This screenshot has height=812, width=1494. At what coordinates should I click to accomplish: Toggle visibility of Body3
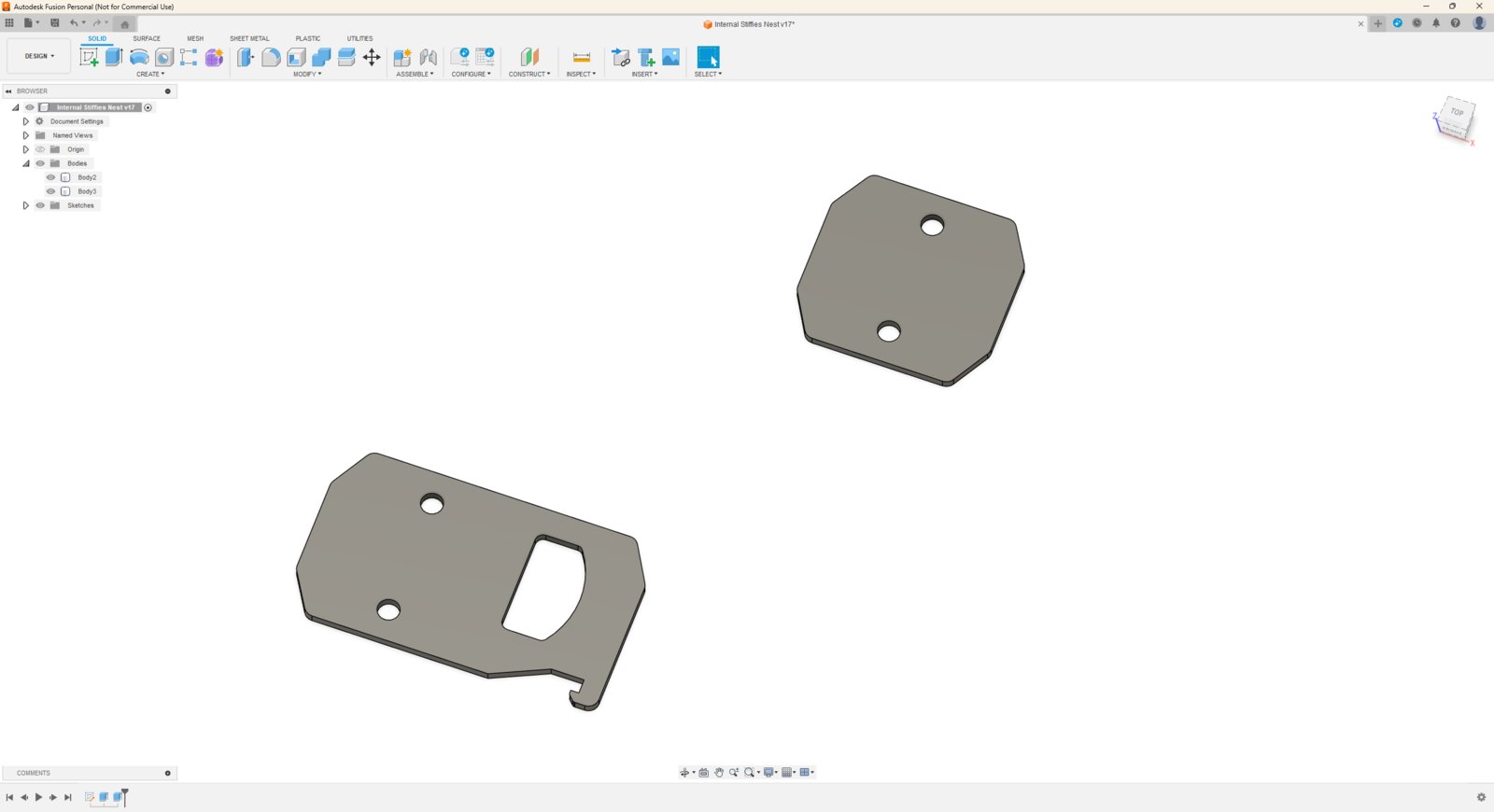(51, 191)
